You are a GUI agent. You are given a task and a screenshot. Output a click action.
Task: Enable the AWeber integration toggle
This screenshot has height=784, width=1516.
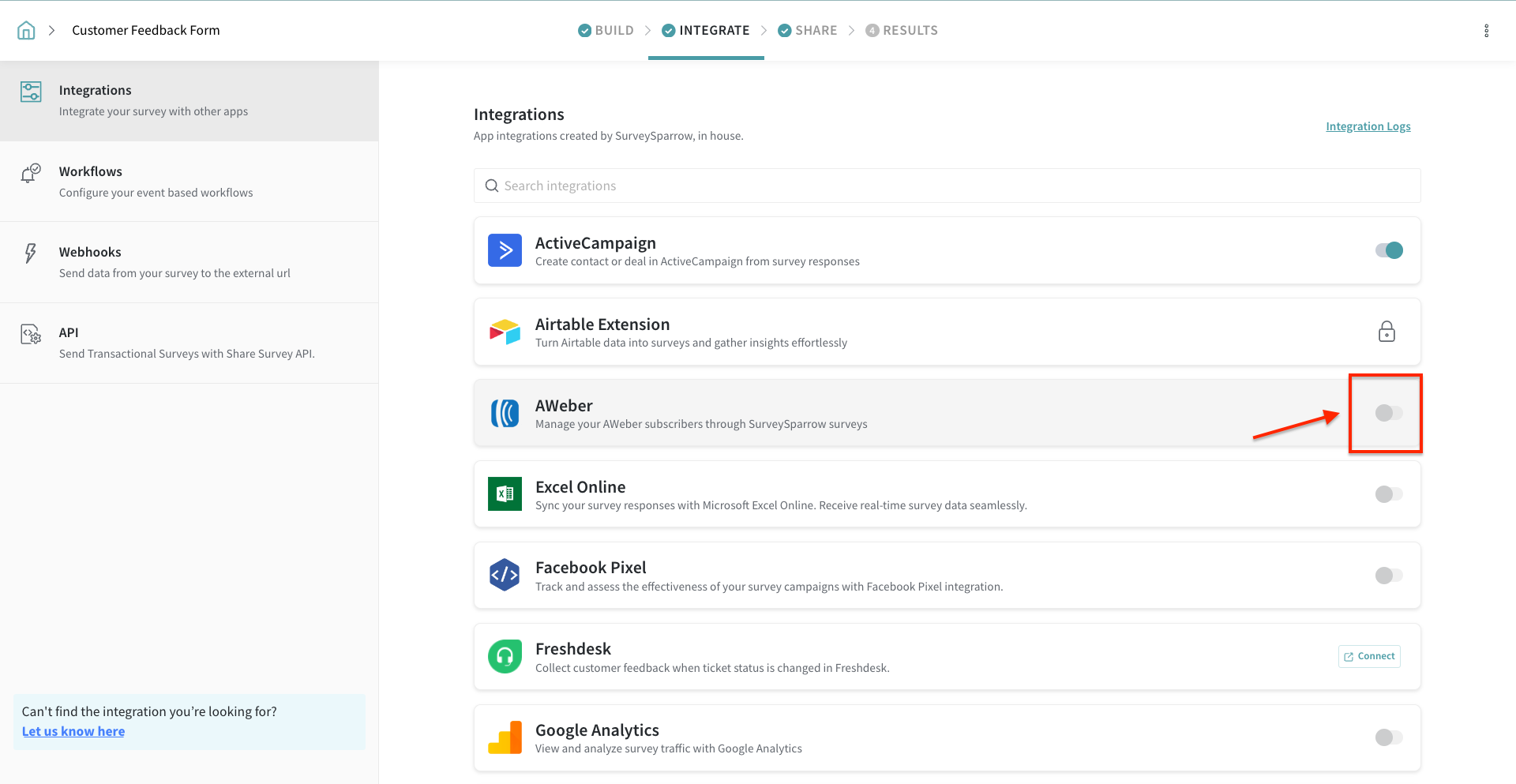(1389, 413)
